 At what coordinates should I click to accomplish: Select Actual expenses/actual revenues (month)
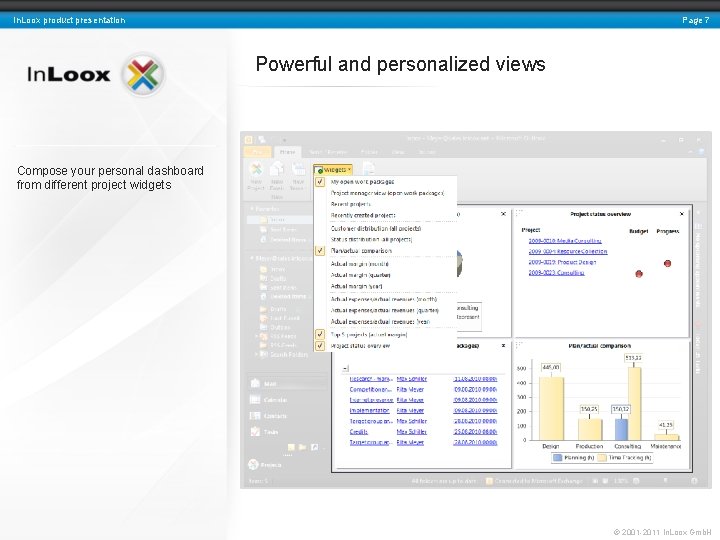click(383, 299)
